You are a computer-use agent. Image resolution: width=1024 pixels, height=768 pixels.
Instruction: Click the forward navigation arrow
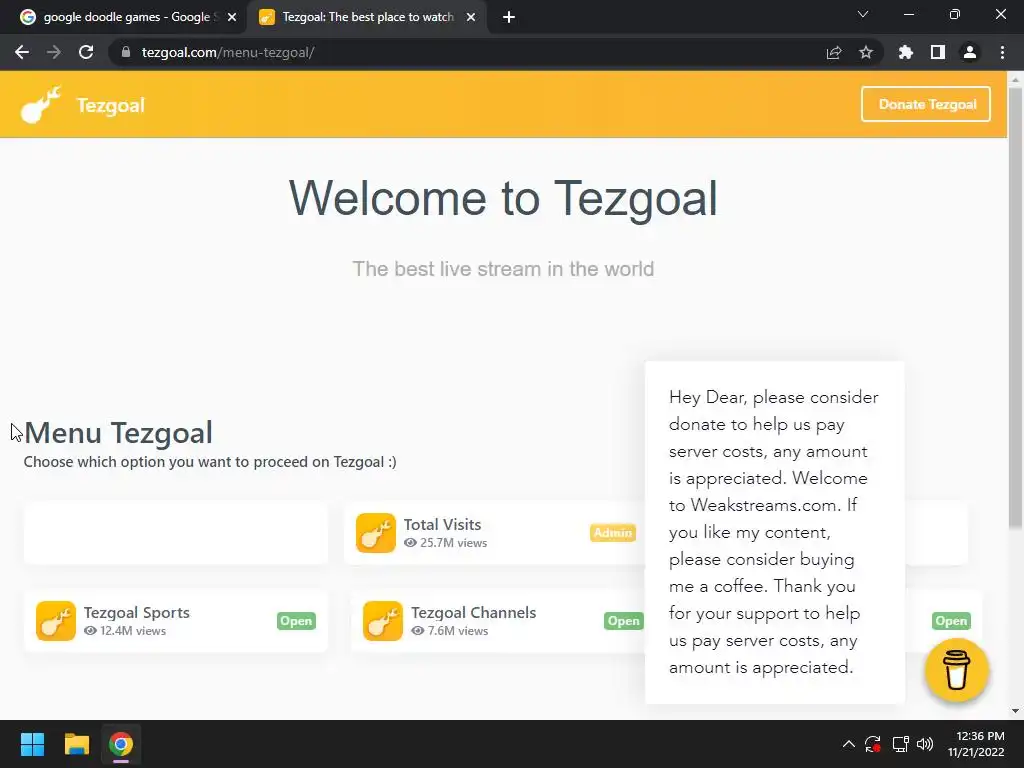point(54,52)
